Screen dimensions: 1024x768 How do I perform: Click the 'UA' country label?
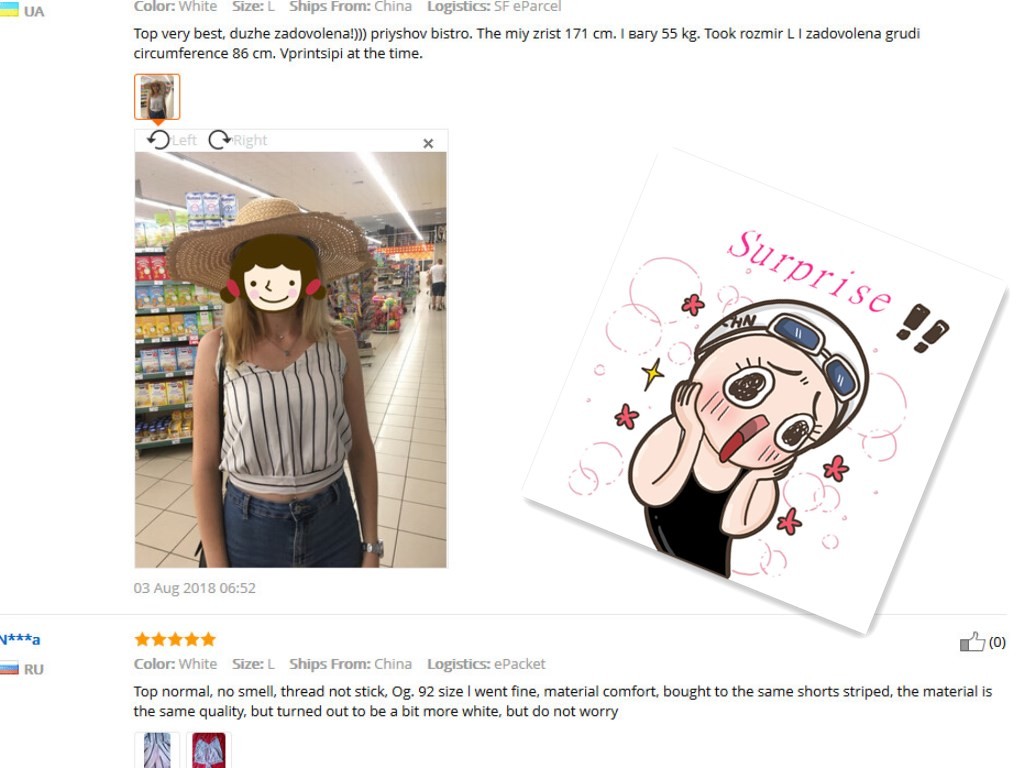pos(34,11)
